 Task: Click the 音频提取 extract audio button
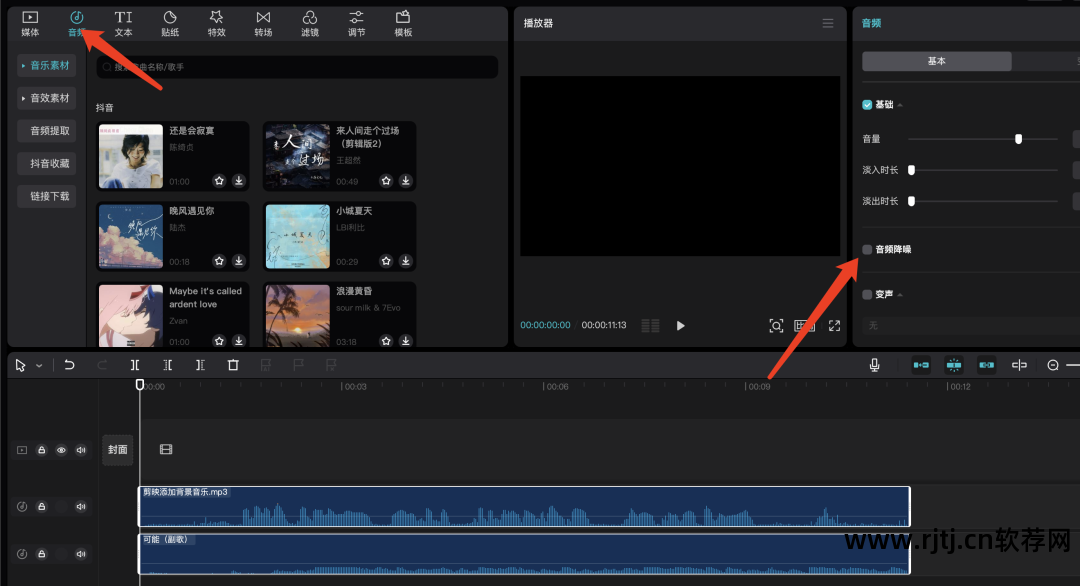pos(46,130)
